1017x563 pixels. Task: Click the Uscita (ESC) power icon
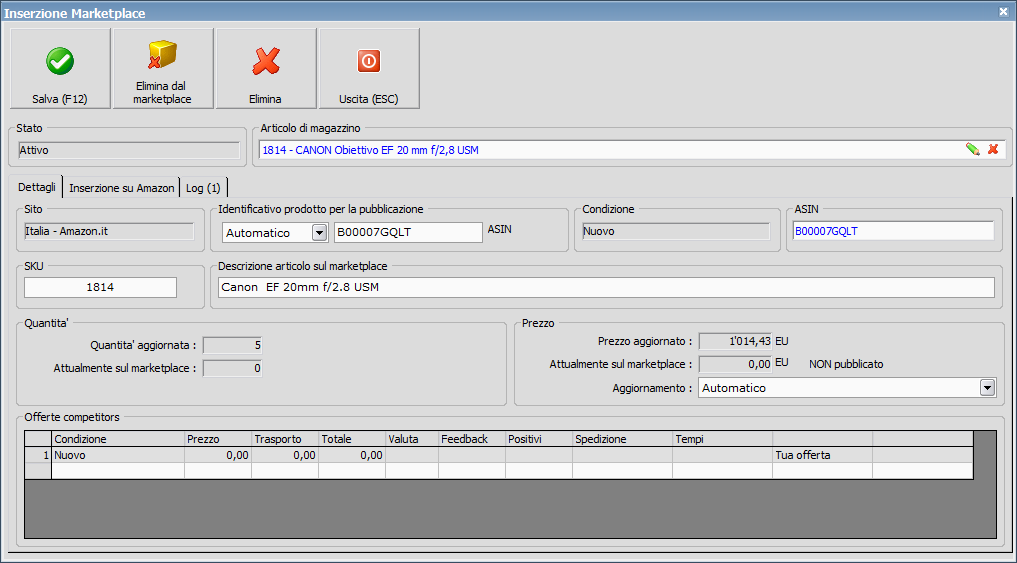point(369,62)
